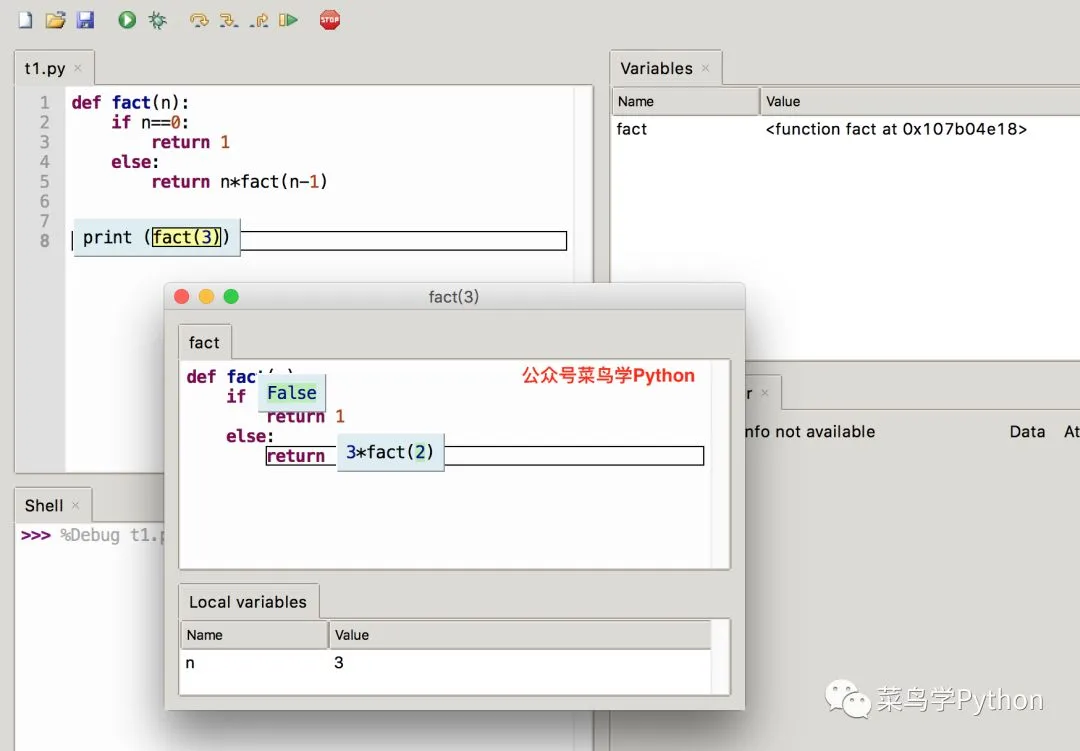The image size is (1080, 751).
Task: Activate the Shell tab
Action: 44,506
